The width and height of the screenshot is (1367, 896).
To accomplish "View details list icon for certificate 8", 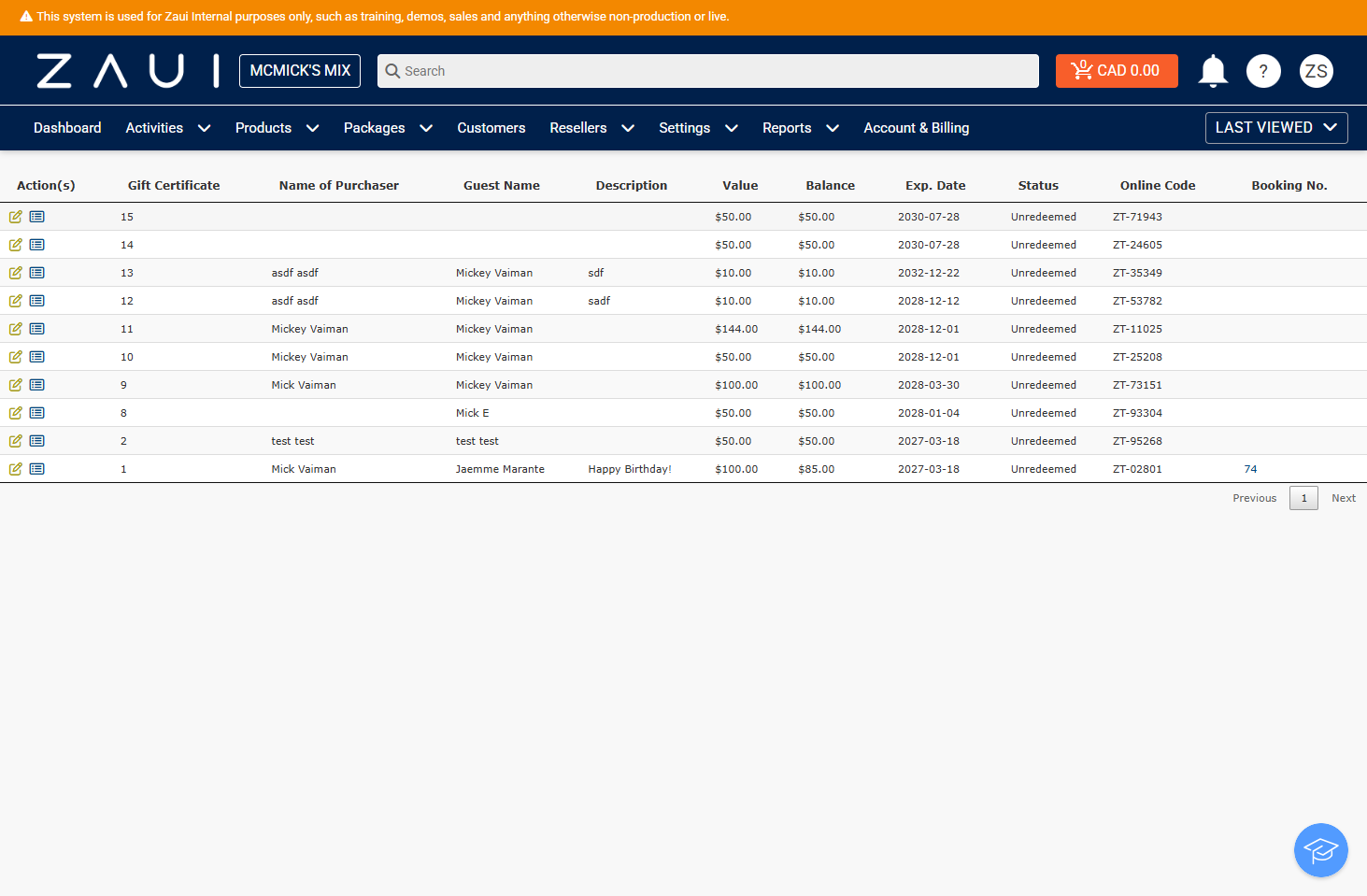I will tap(37, 413).
